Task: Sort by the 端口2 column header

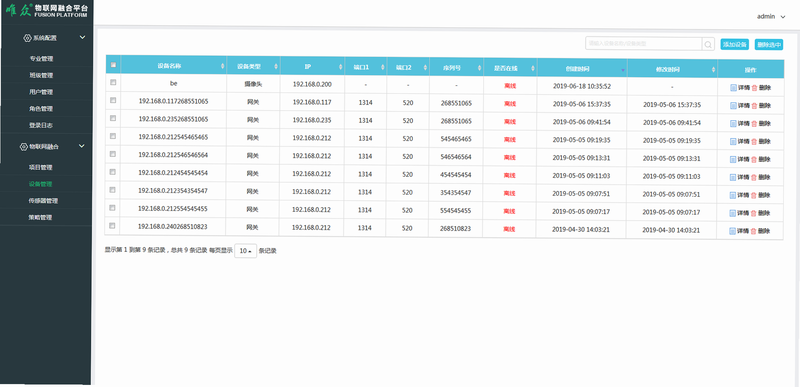Action: pyautogui.click(x=408, y=67)
